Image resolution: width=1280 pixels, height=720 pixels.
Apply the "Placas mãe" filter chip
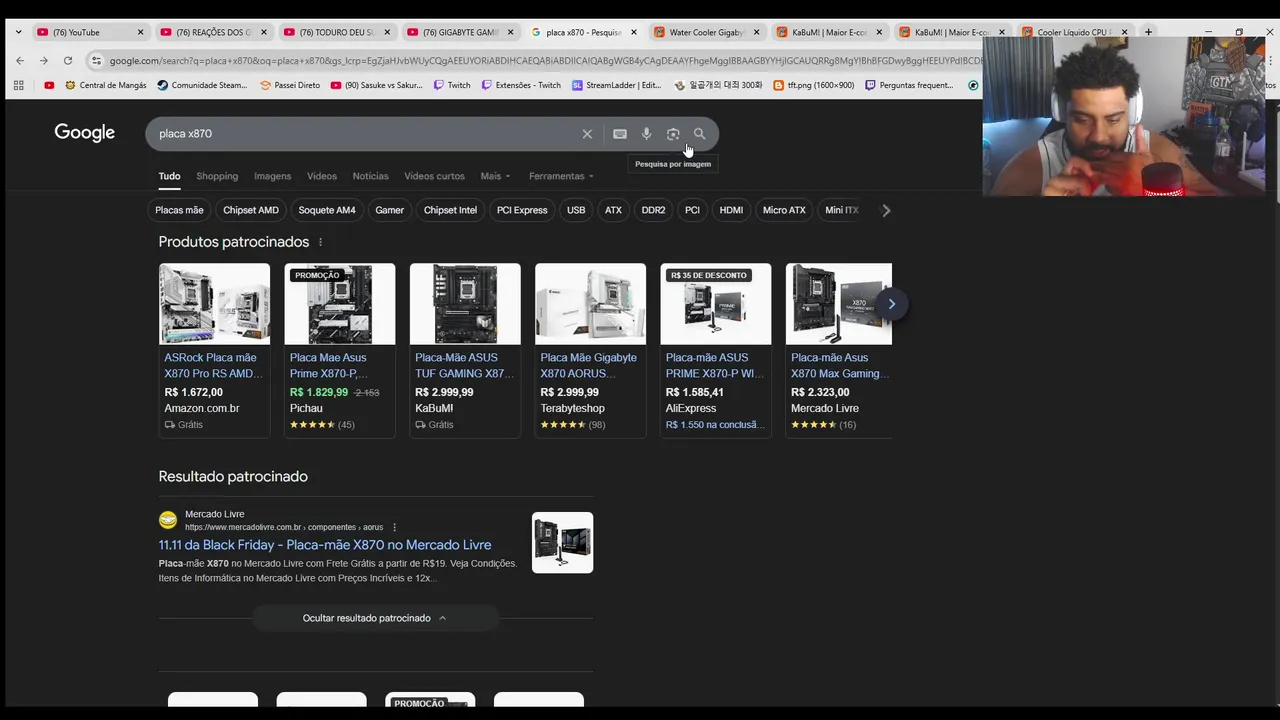[179, 210]
